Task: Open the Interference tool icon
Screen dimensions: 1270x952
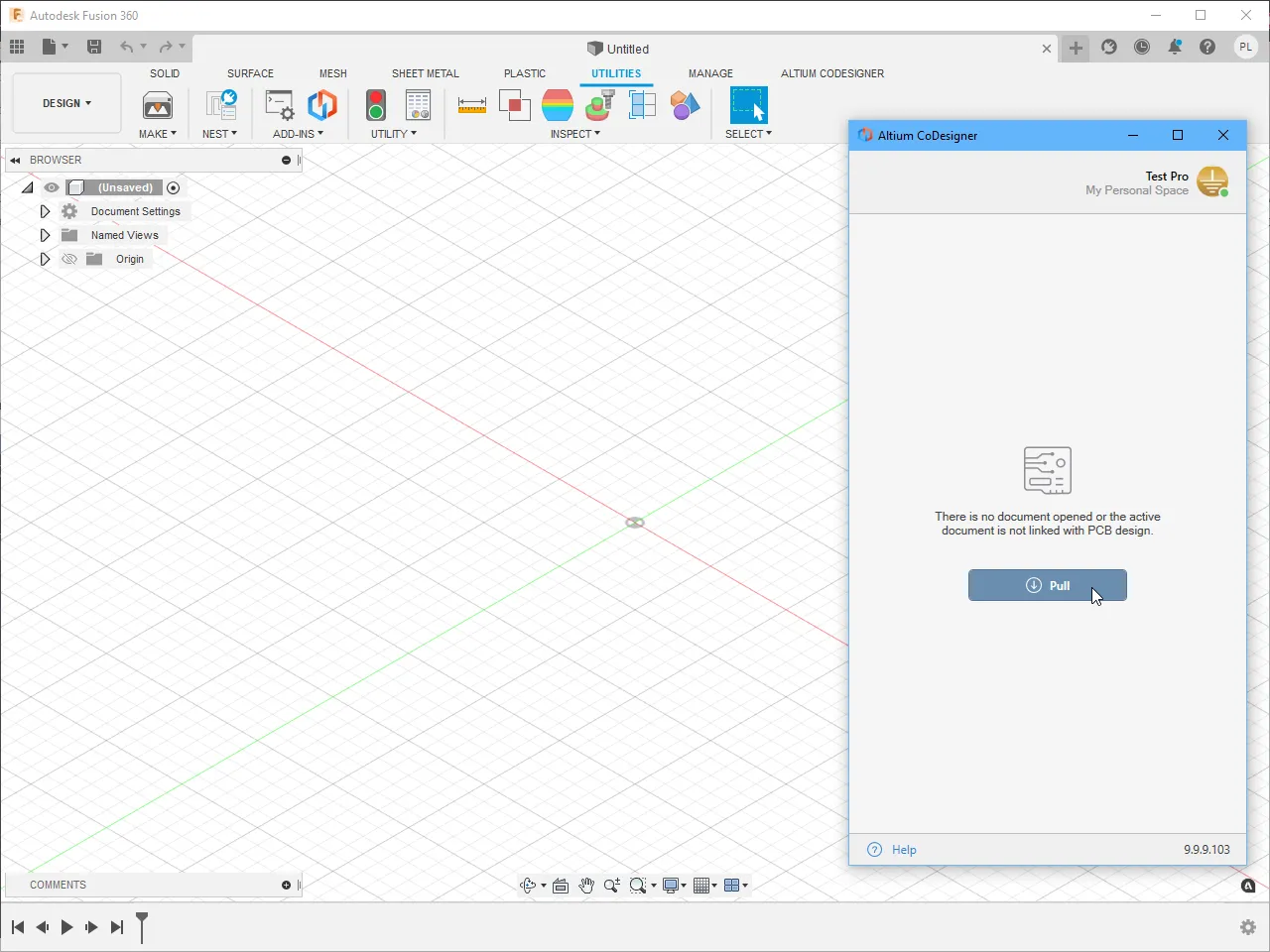Action: click(514, 105)
